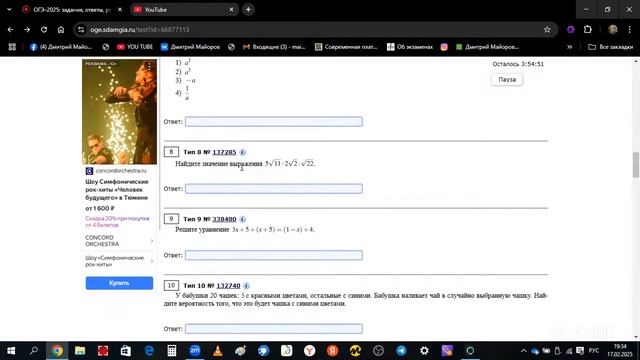Open the extensions puzzle icon

point(588,29)
